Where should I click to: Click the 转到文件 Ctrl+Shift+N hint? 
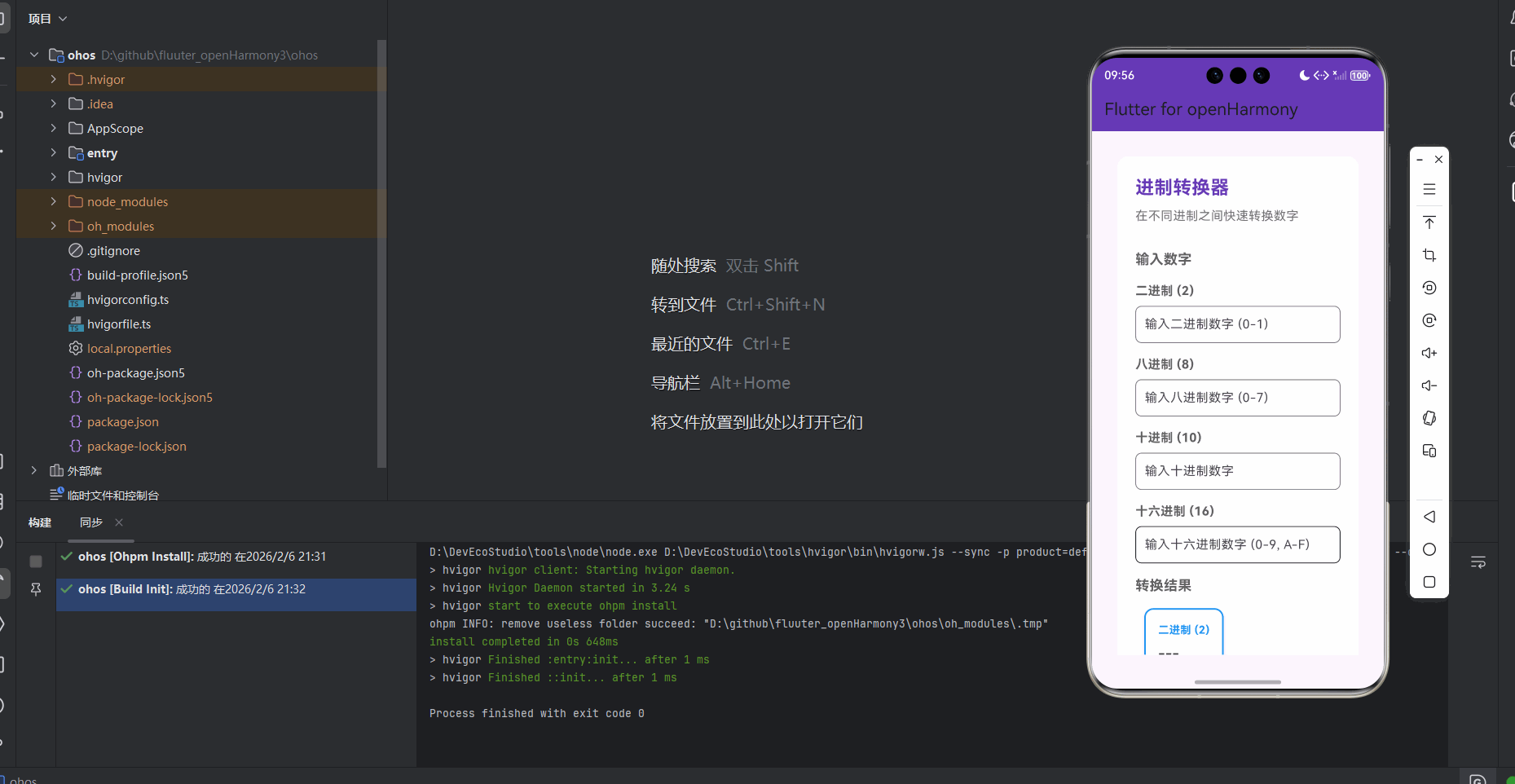pos(738,305)
